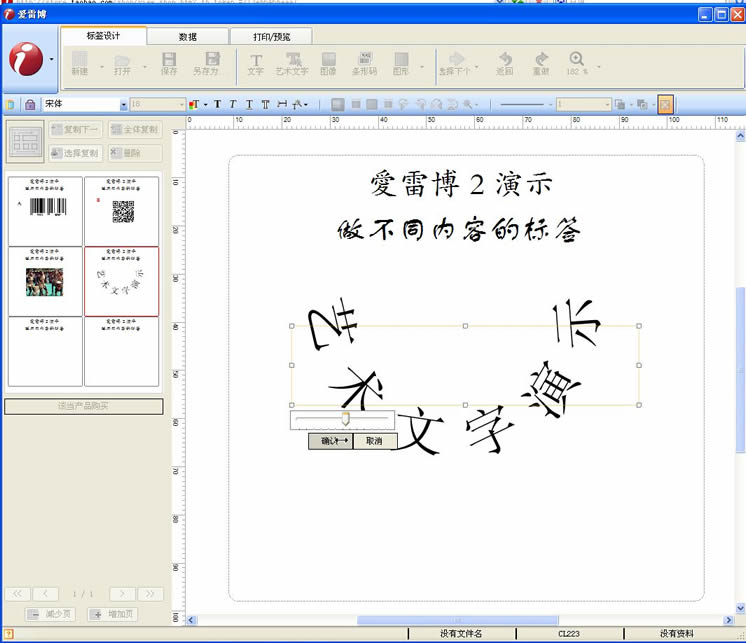This screenshot has height=643, width=746.
Task: Toggle underline text formatting
Action: pos(249,104)
